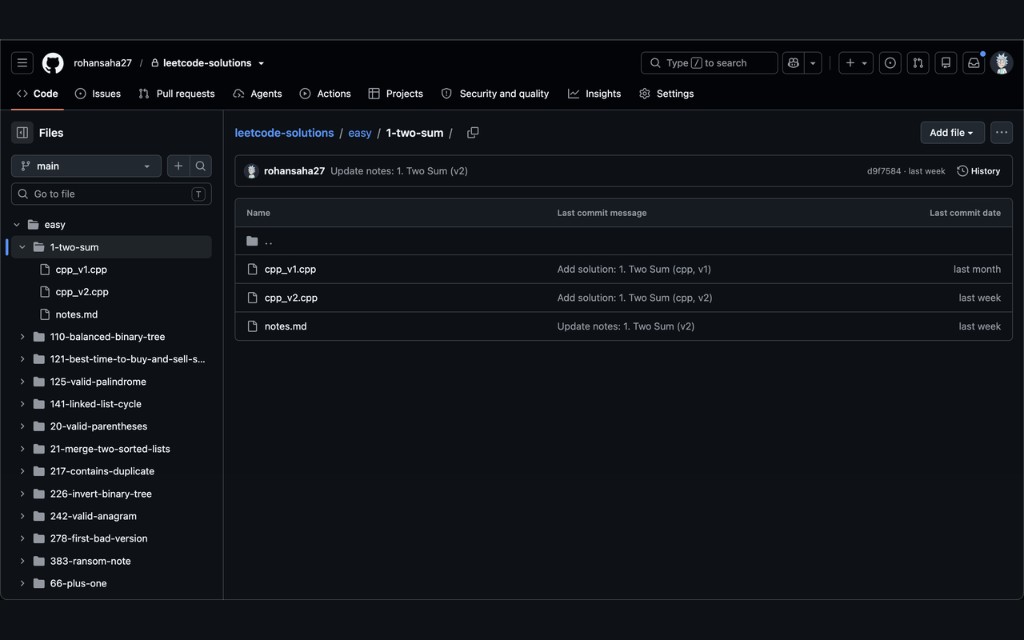Viewport: 1024px width, 640px height.
Task: Click the GitHub logo homepage icon
Action: (x=53, y=63)
